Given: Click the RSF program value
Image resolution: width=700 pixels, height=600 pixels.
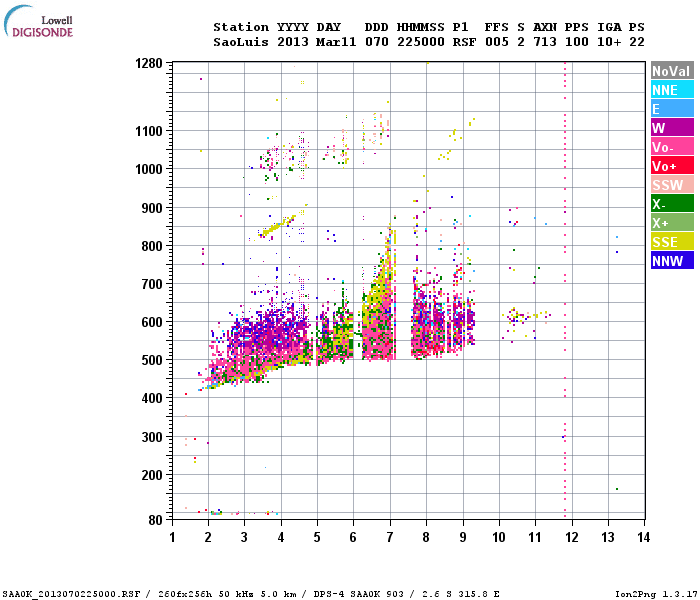Looking at the screenshot, I should 464,42.
